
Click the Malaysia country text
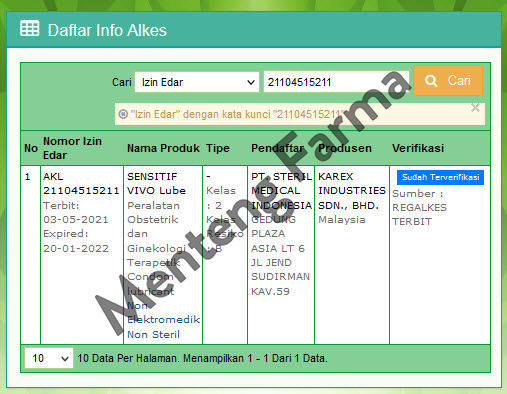(x=342, y=220)
